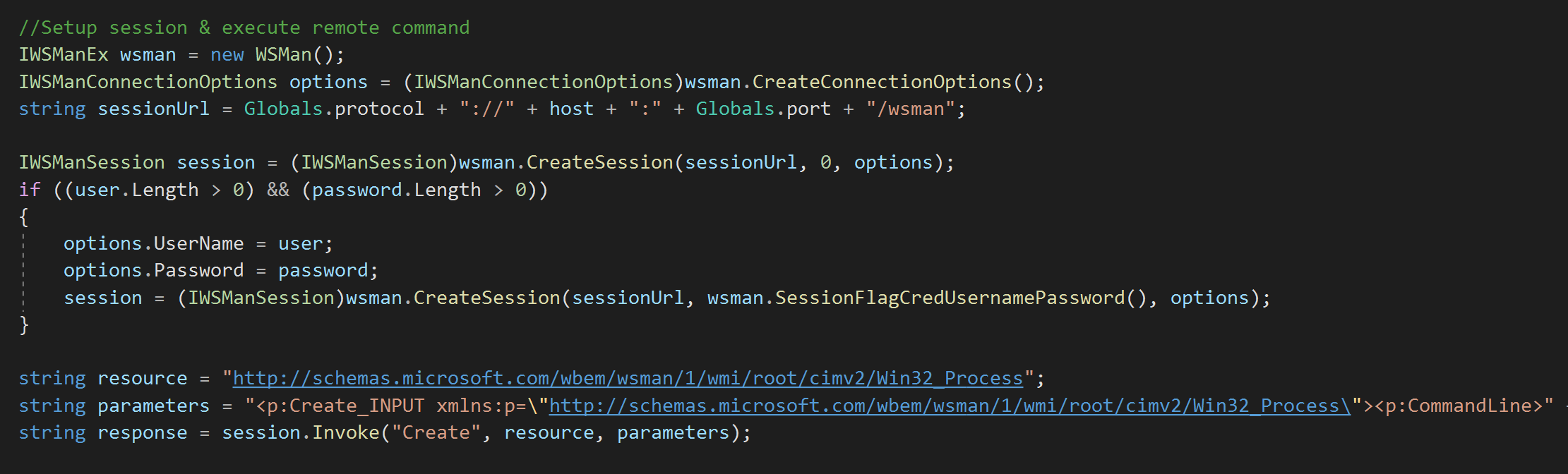Click the opening curly brace of the if block
Screen dimensions: 1568x474
[24, 217]
